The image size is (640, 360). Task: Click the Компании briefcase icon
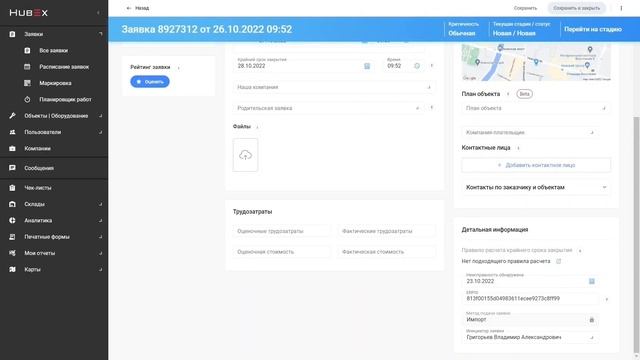(x=12, y=149)
